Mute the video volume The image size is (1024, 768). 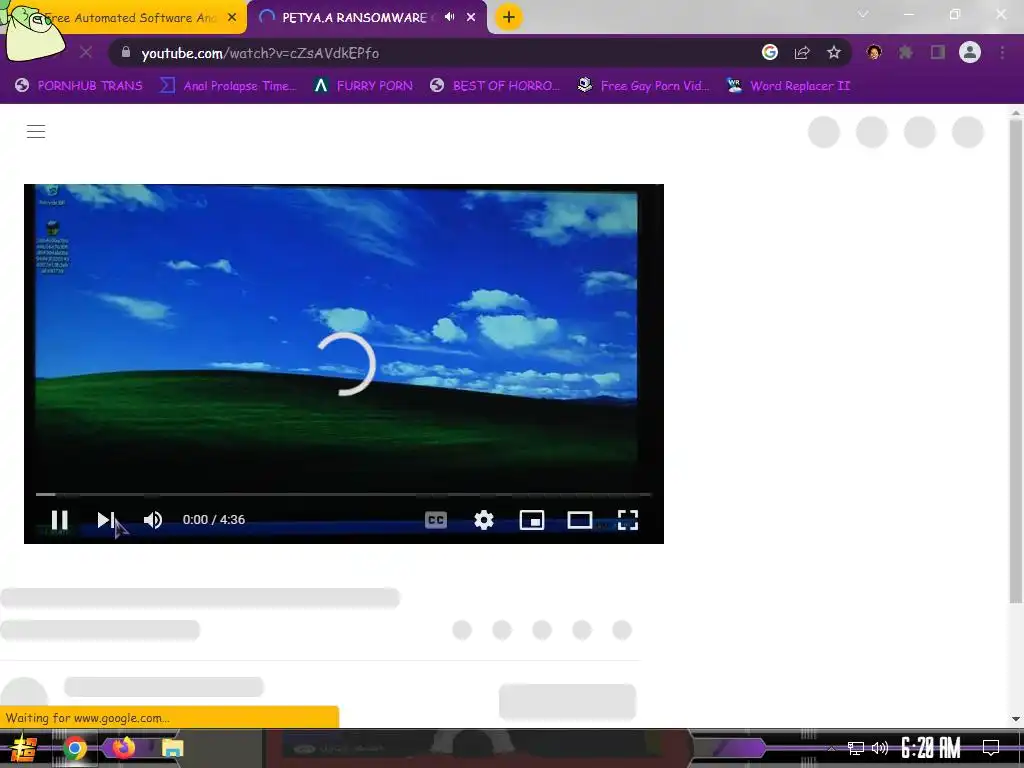click(153, 520)
